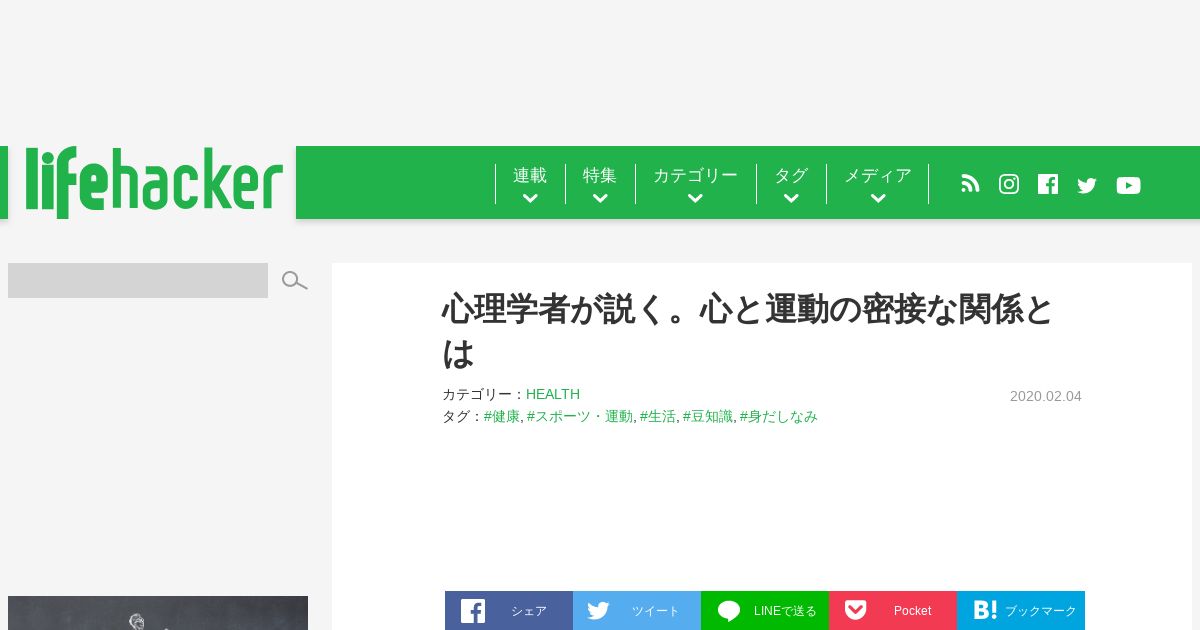Tweet the article with ツイート button
Screen dimensions: 1200x630
pos(637,610)
